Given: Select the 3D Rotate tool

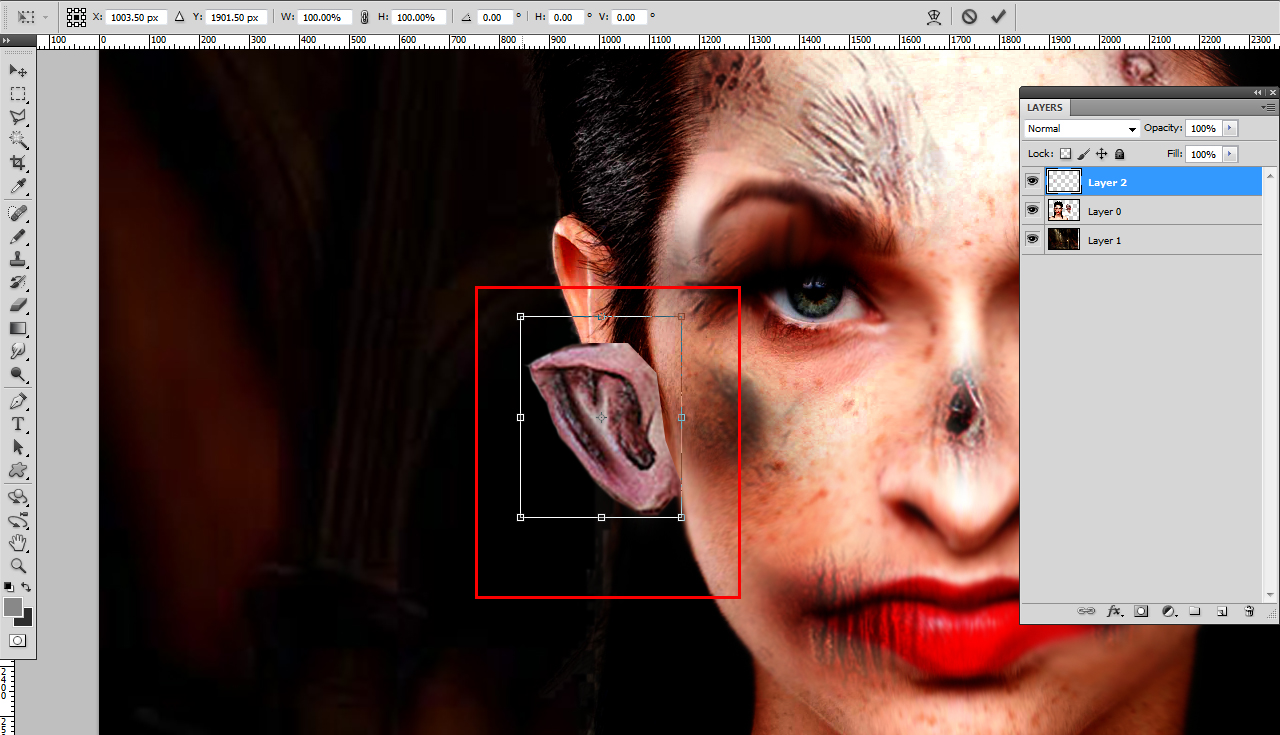Looking at the screenshot, I should pyautogui.click(x=18, y=497).
